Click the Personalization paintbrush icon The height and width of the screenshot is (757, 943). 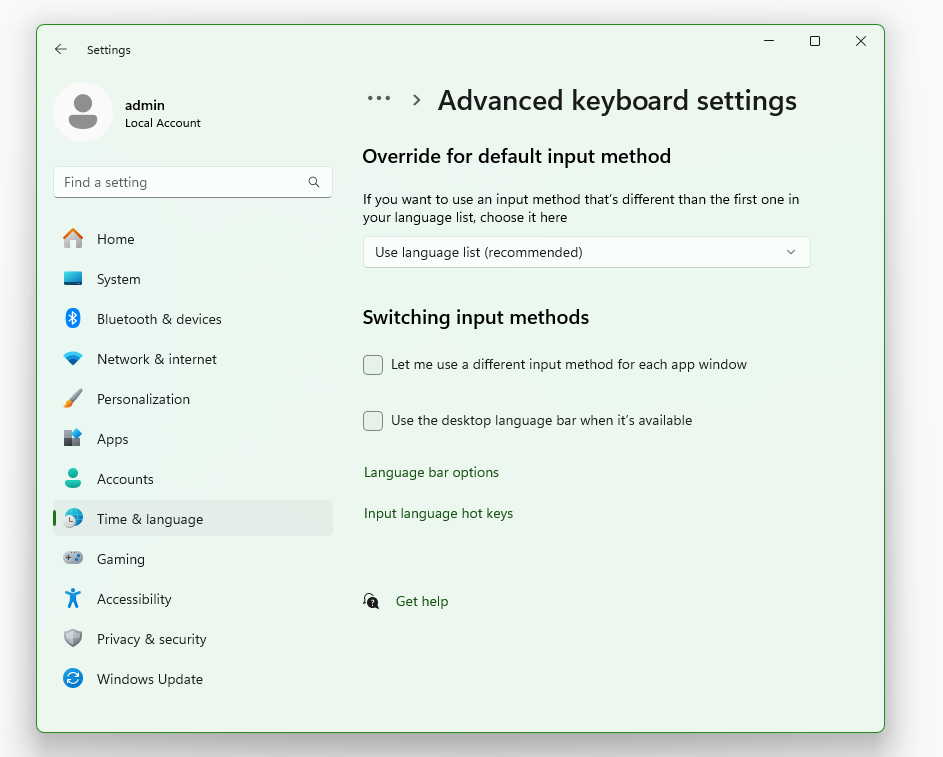(x=73, y=399)
